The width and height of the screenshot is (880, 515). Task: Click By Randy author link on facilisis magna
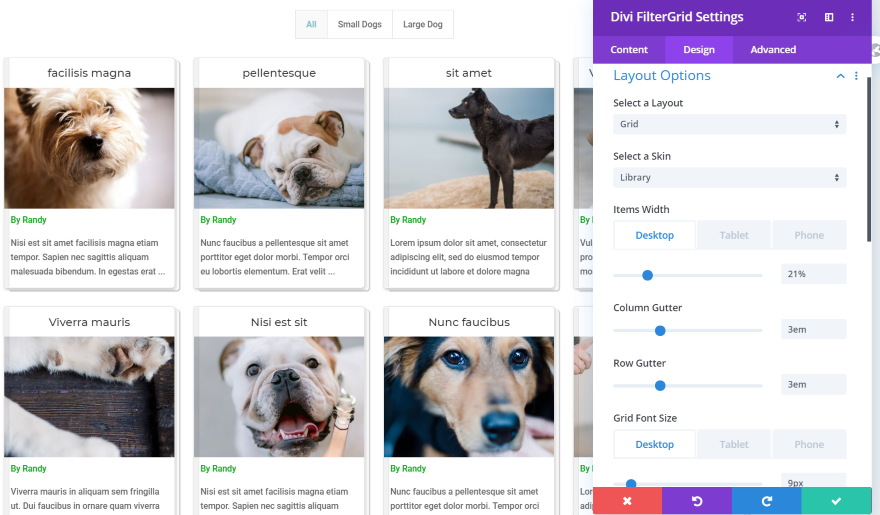(x=29, y=220)
